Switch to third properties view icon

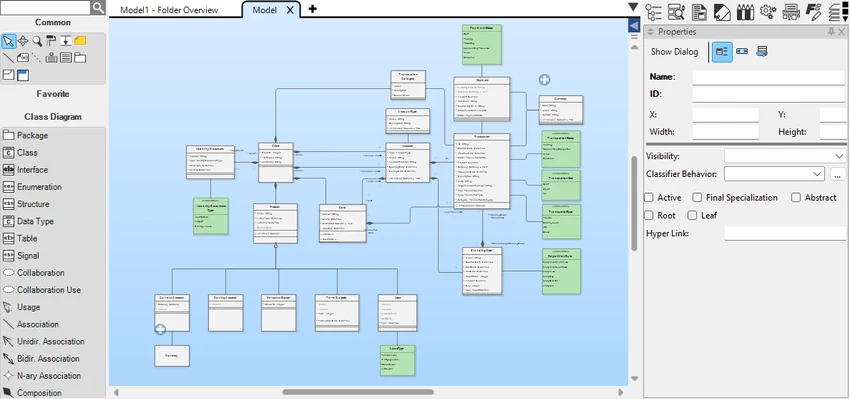[762, 52]
